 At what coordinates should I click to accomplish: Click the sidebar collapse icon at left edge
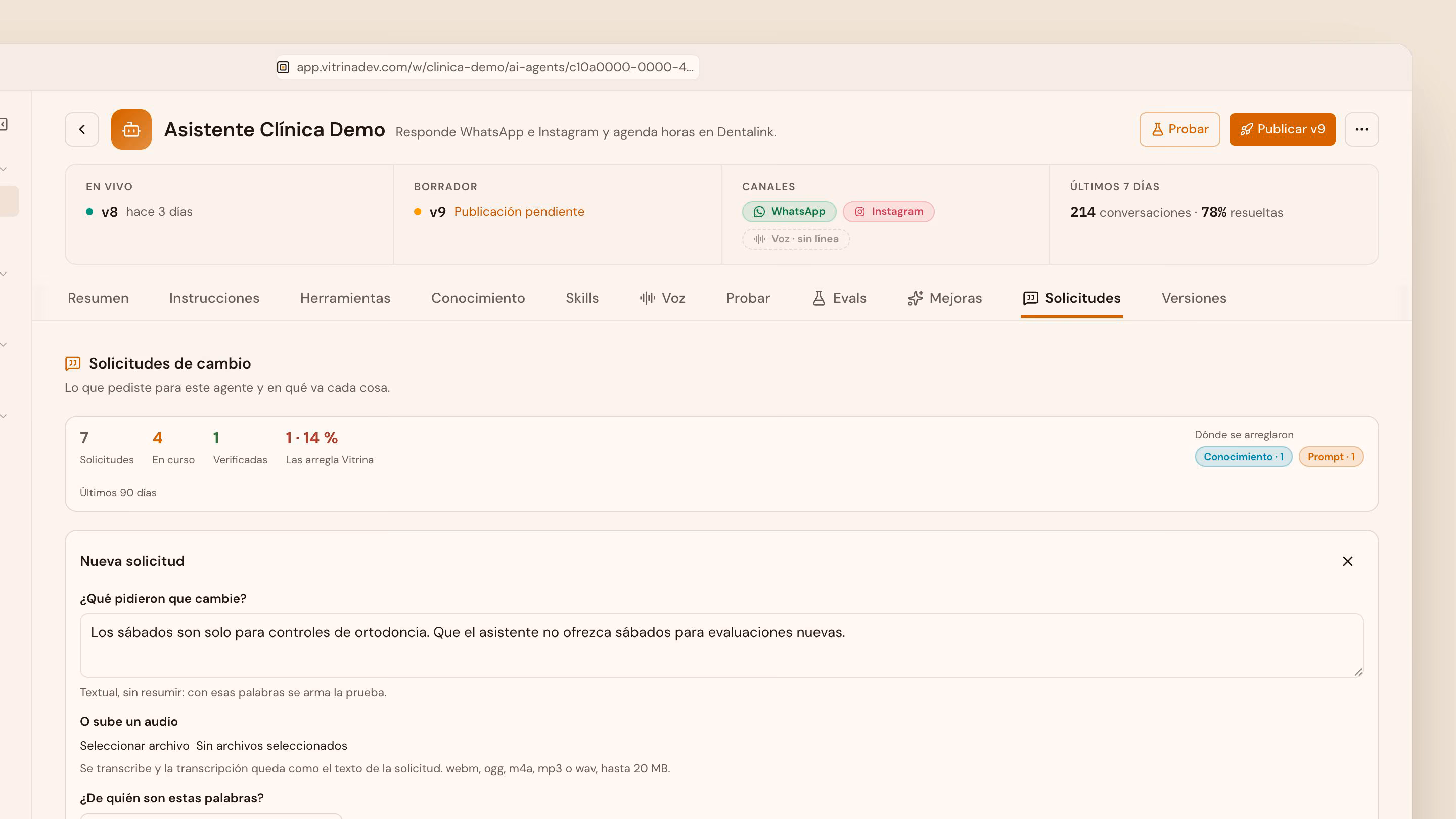click(4, 124)
